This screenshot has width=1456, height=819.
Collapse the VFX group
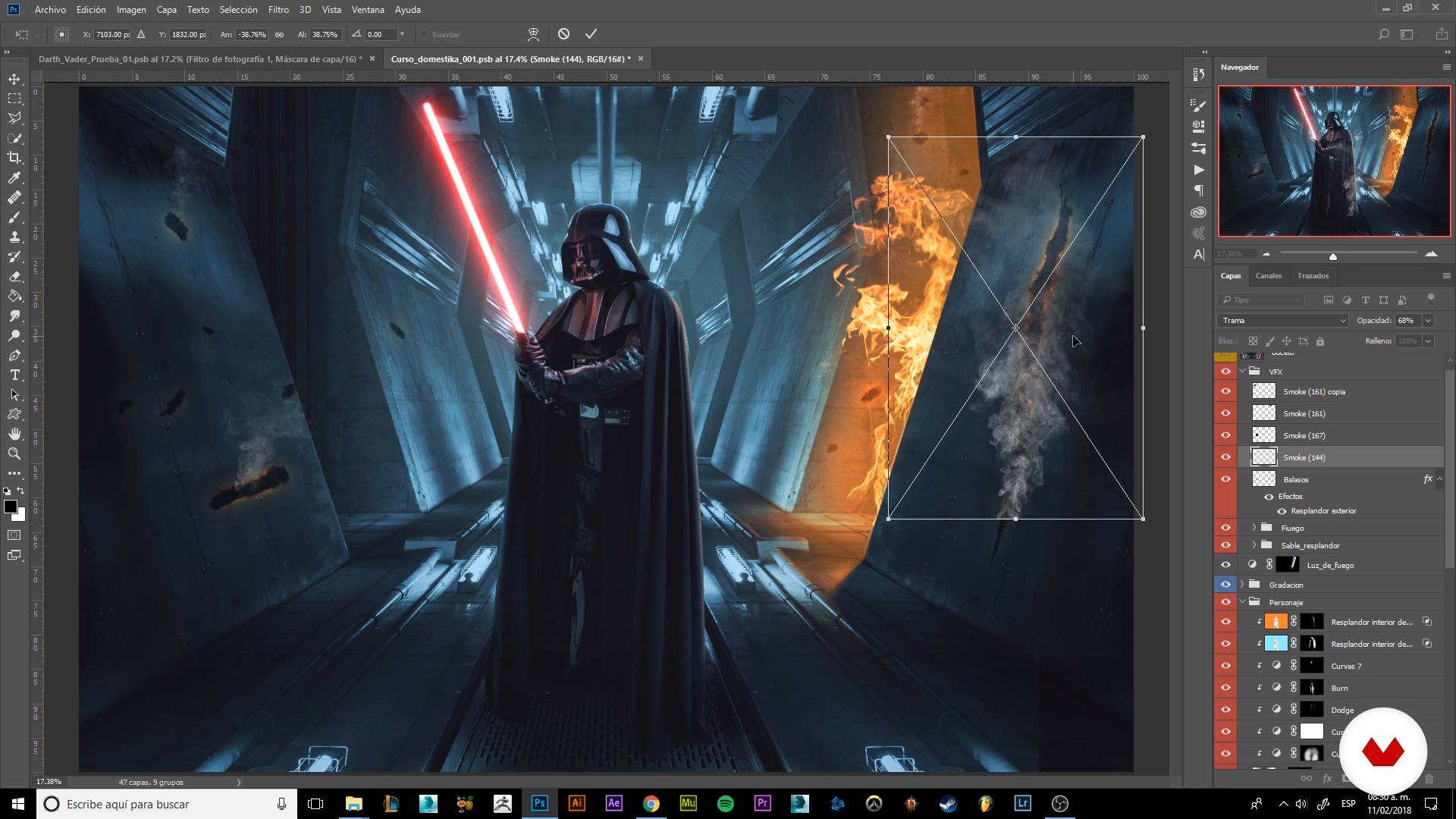(1242, 372)
